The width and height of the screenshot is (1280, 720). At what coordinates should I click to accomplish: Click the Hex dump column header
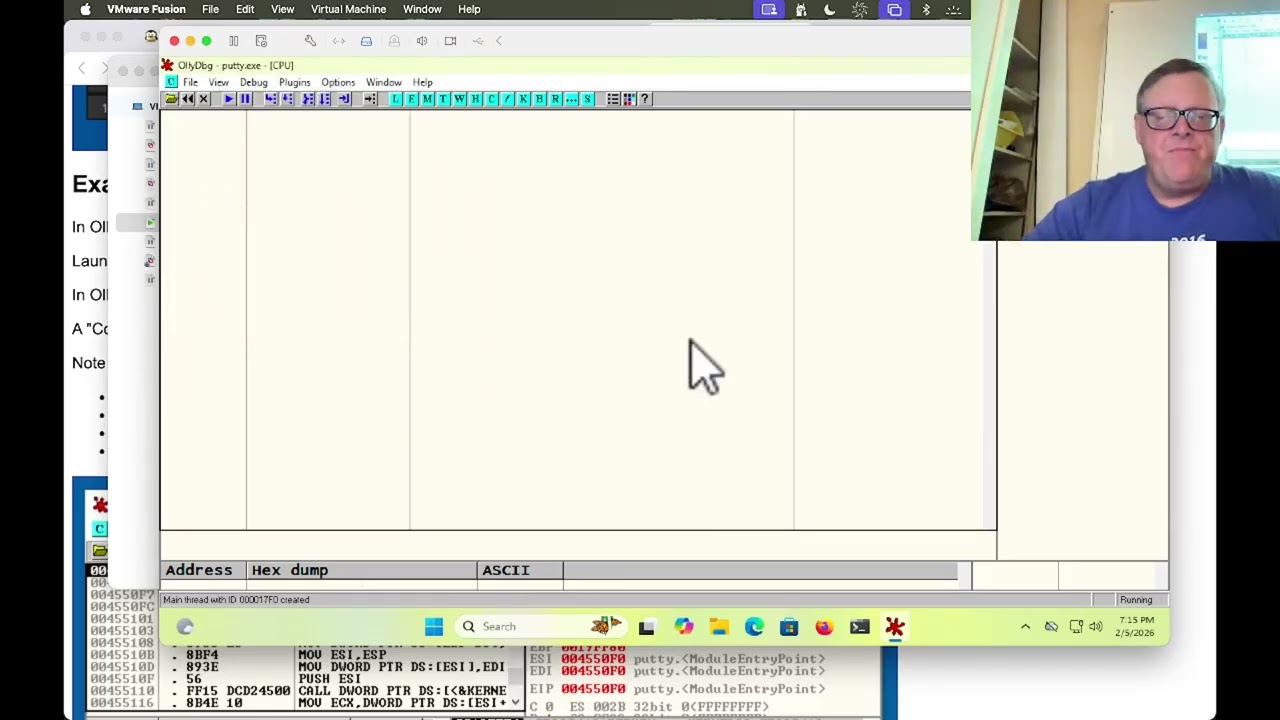tap(362, 570)
